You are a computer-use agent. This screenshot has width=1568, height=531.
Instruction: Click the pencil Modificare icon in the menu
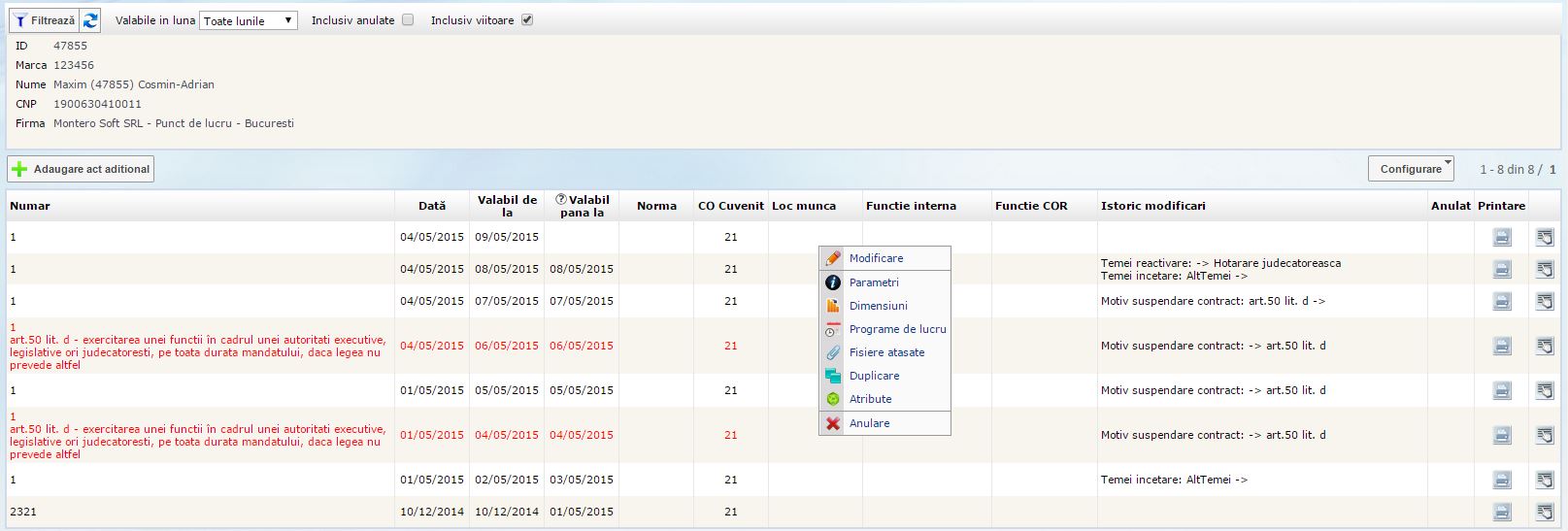point(833,258)
